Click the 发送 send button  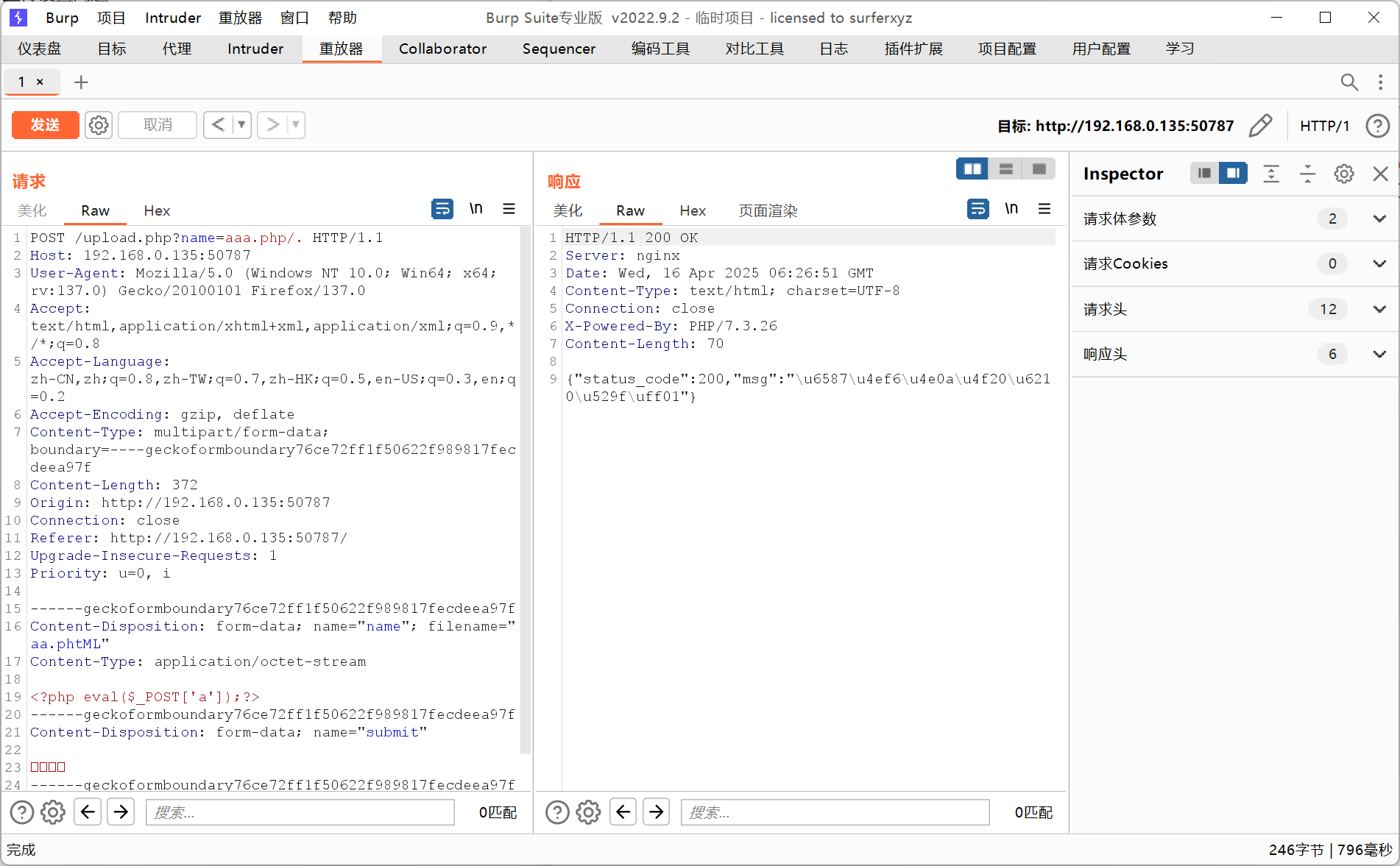click(45, 125)
